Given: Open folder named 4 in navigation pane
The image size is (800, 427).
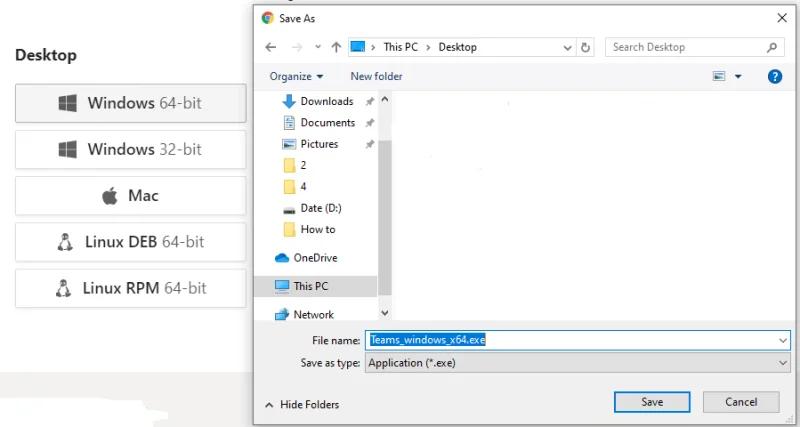Looking at the screenshot, I should click(294, 187).
